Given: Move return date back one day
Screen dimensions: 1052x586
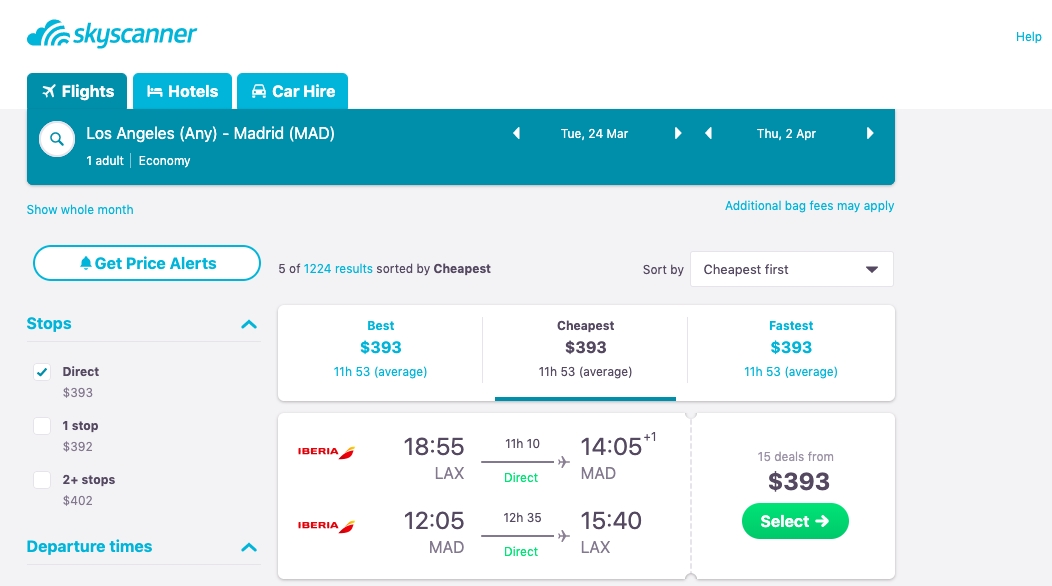Looking at the screenshot, I should point(708,134).
